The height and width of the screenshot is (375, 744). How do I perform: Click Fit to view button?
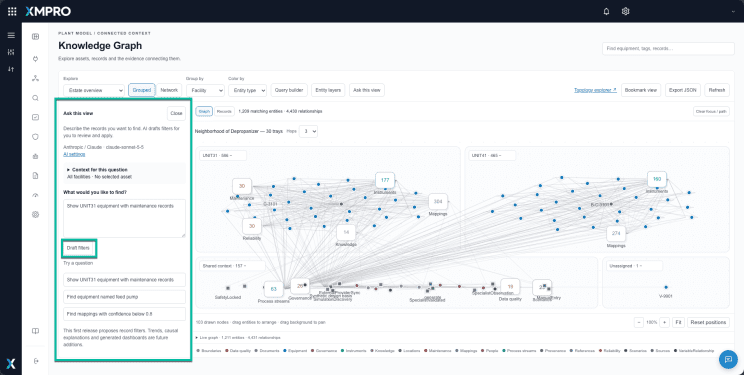[x=679, y=322]
